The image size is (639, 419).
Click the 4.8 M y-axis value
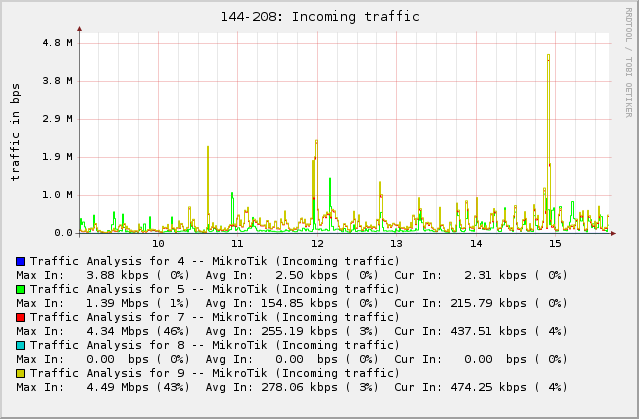coord(56,43)
